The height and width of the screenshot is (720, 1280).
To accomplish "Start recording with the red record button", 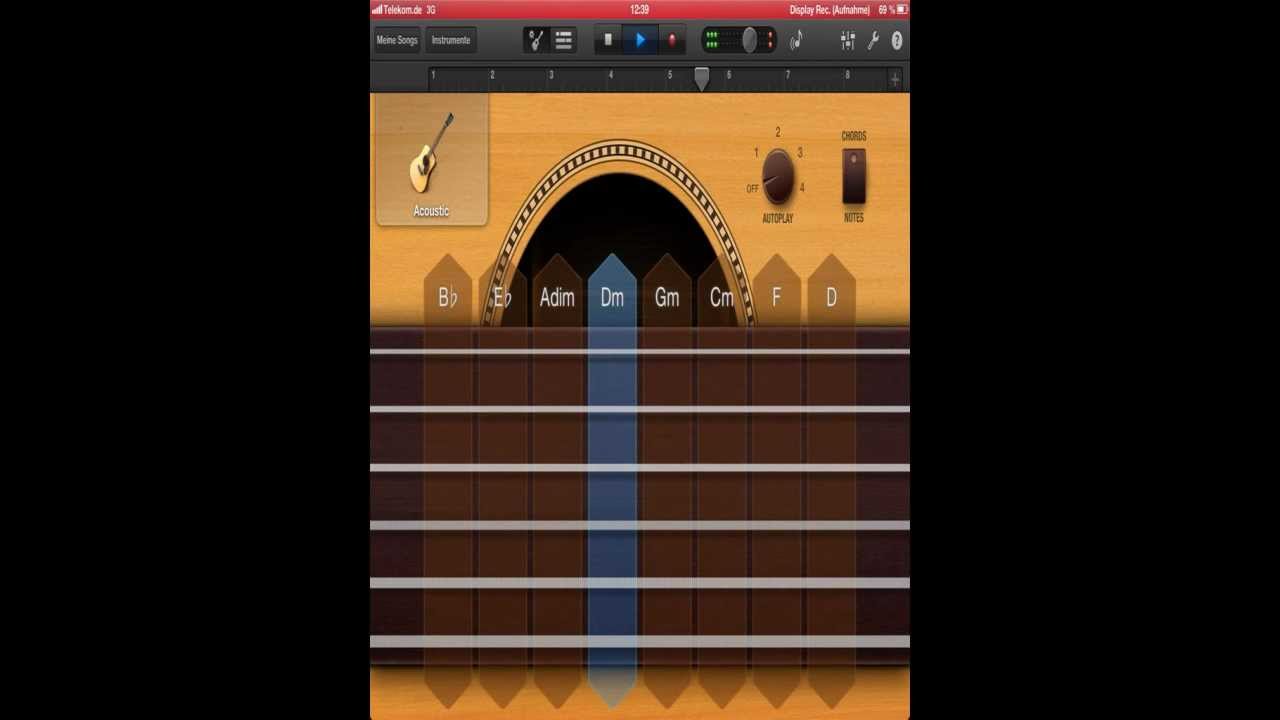I will tap(672, 40).
